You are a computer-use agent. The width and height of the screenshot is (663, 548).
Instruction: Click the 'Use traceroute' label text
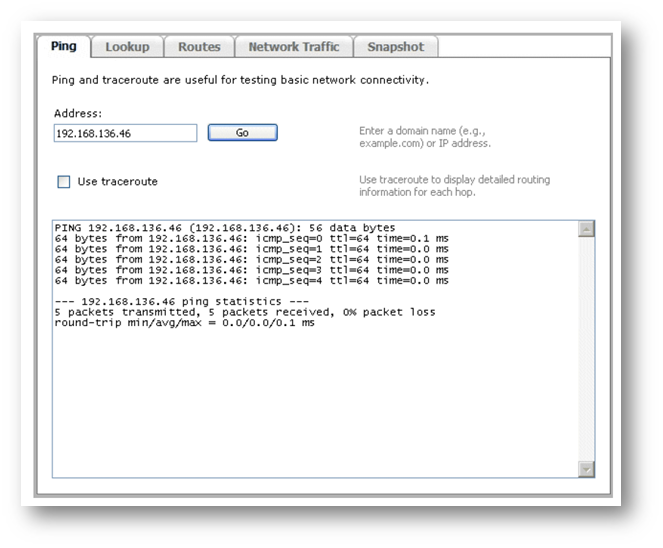(117, 182)
